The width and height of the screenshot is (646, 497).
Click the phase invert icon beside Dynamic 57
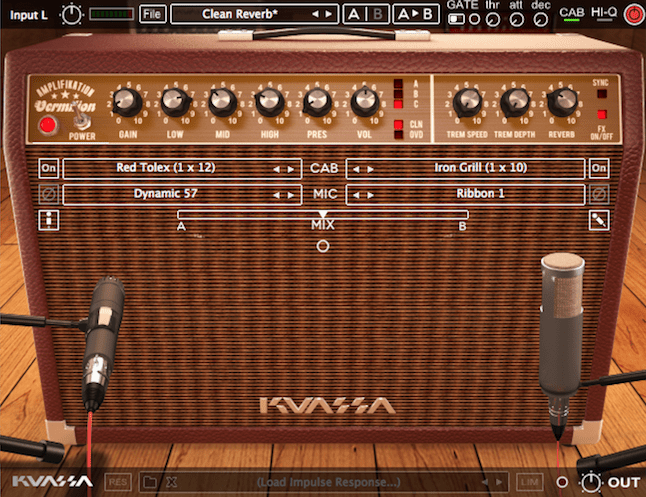pyautogui.click(x=48, y=195)
